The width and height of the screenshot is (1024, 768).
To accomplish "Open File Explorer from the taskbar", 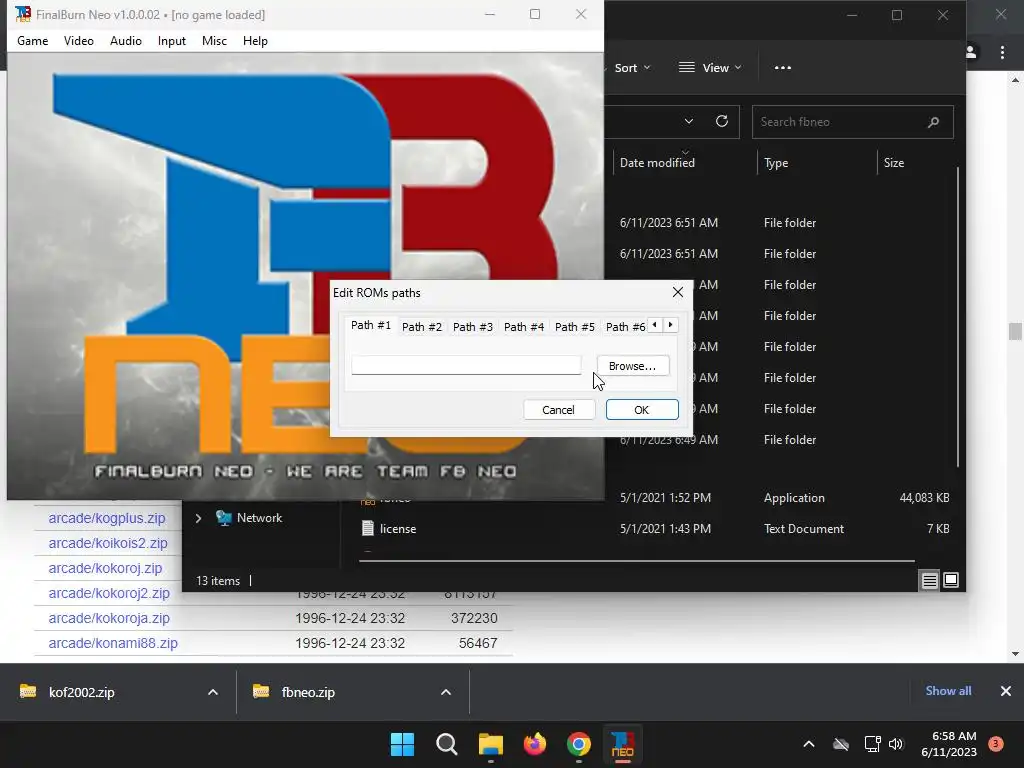I will [490, 744].
